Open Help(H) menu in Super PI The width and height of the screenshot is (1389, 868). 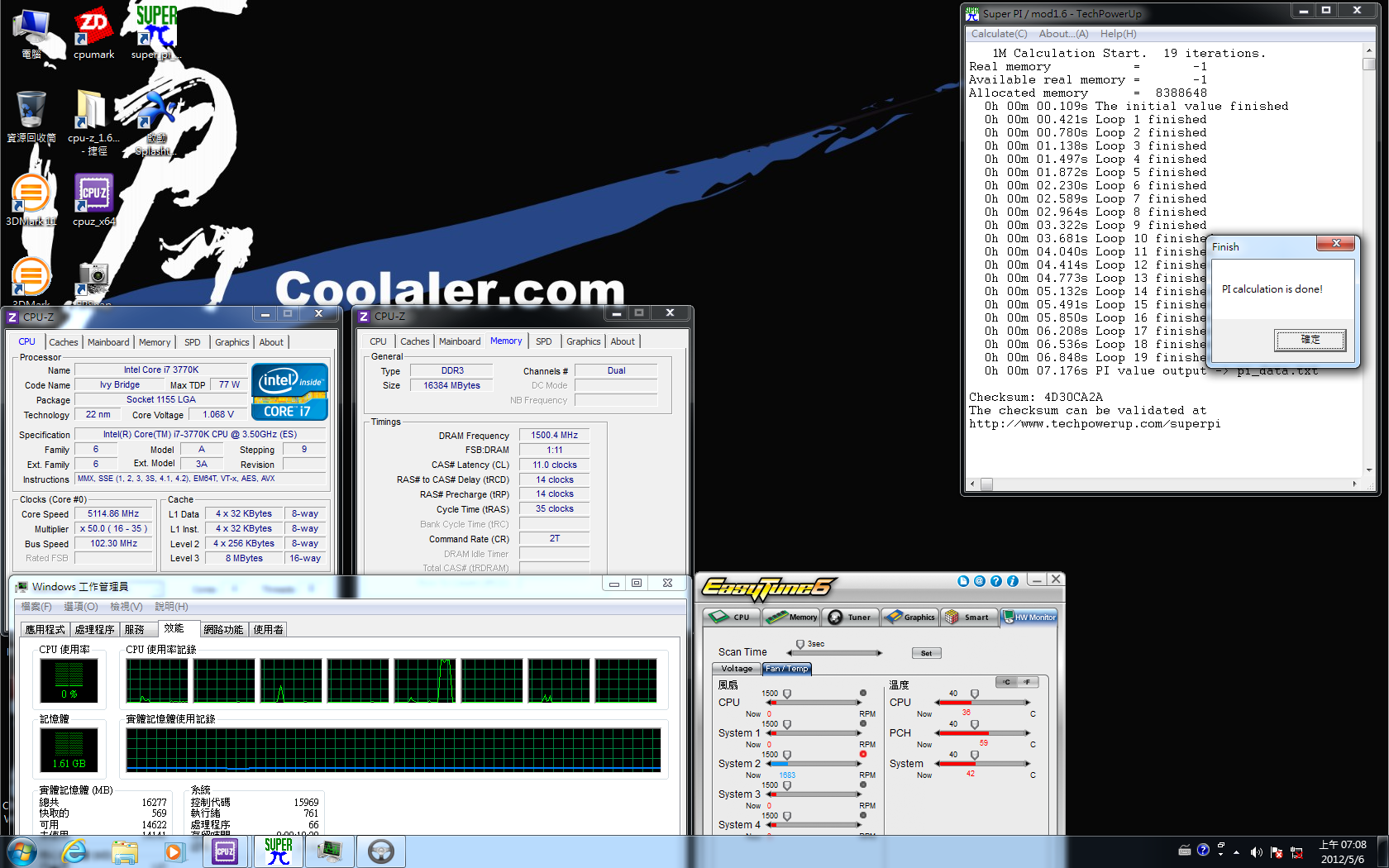[1118, 34]
